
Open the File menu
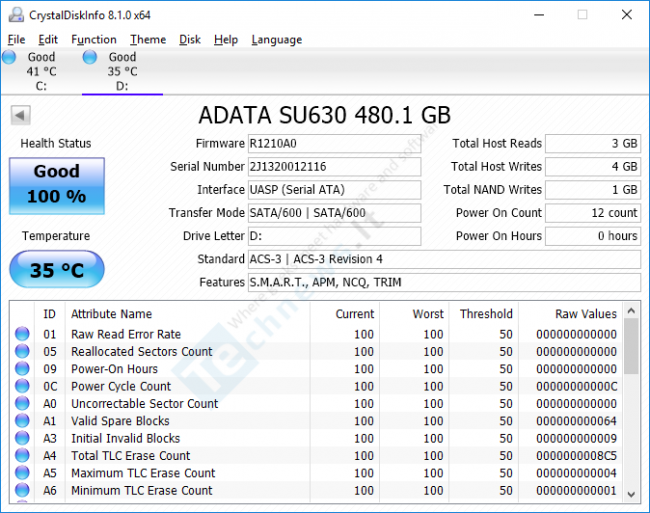(x=17, y=40)
